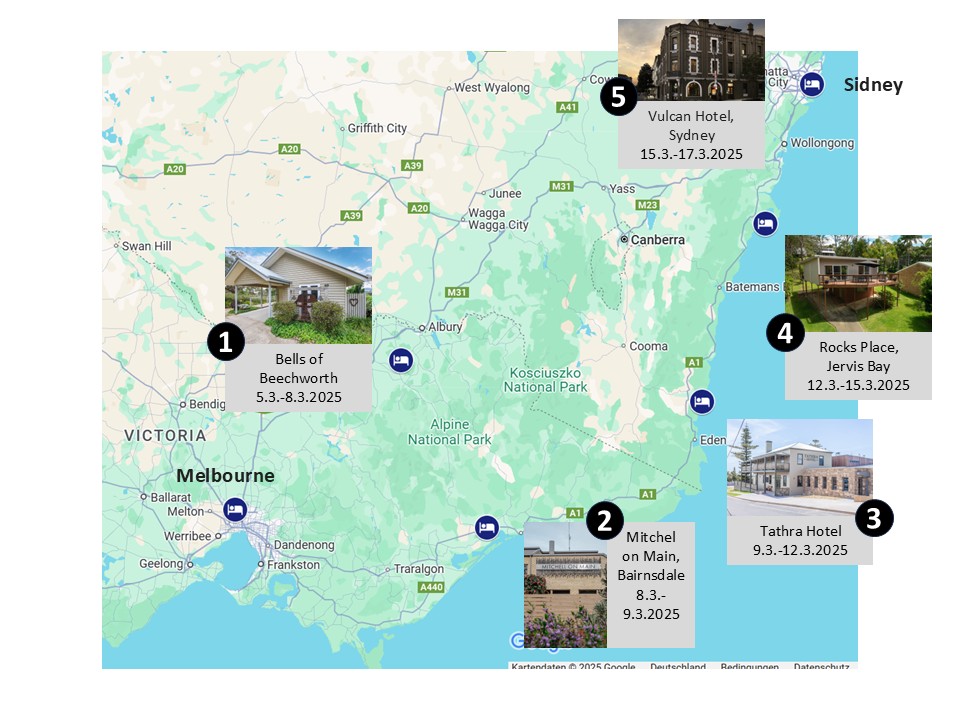
Task: Click the bed marker south of Albury
Action: (x=400, y=361)
